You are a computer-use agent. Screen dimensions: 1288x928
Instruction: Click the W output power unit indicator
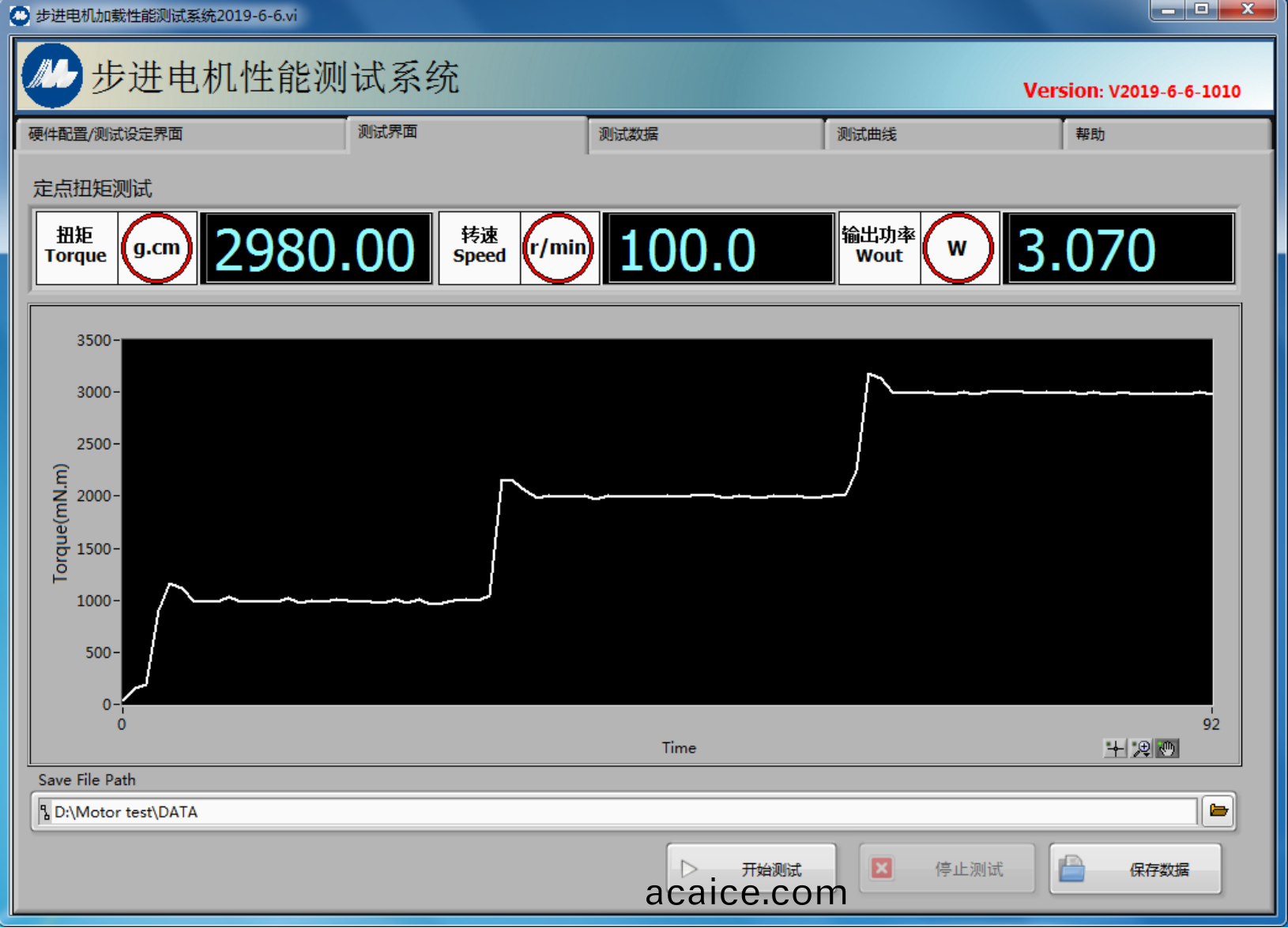[957, 248]
